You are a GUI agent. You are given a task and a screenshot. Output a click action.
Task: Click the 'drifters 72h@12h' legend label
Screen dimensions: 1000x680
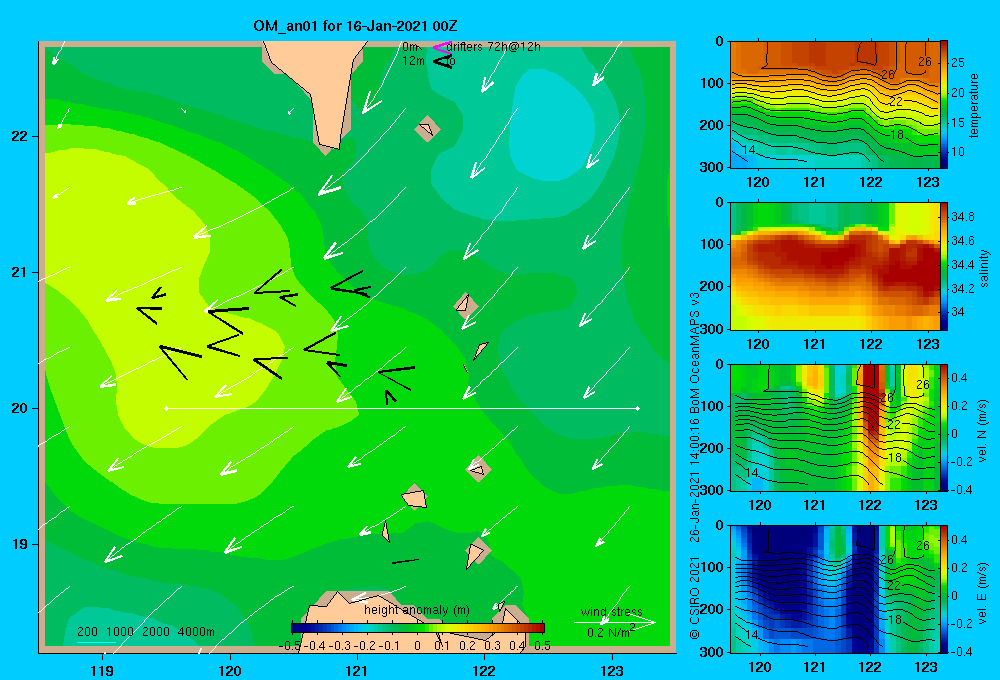point(494,47)
